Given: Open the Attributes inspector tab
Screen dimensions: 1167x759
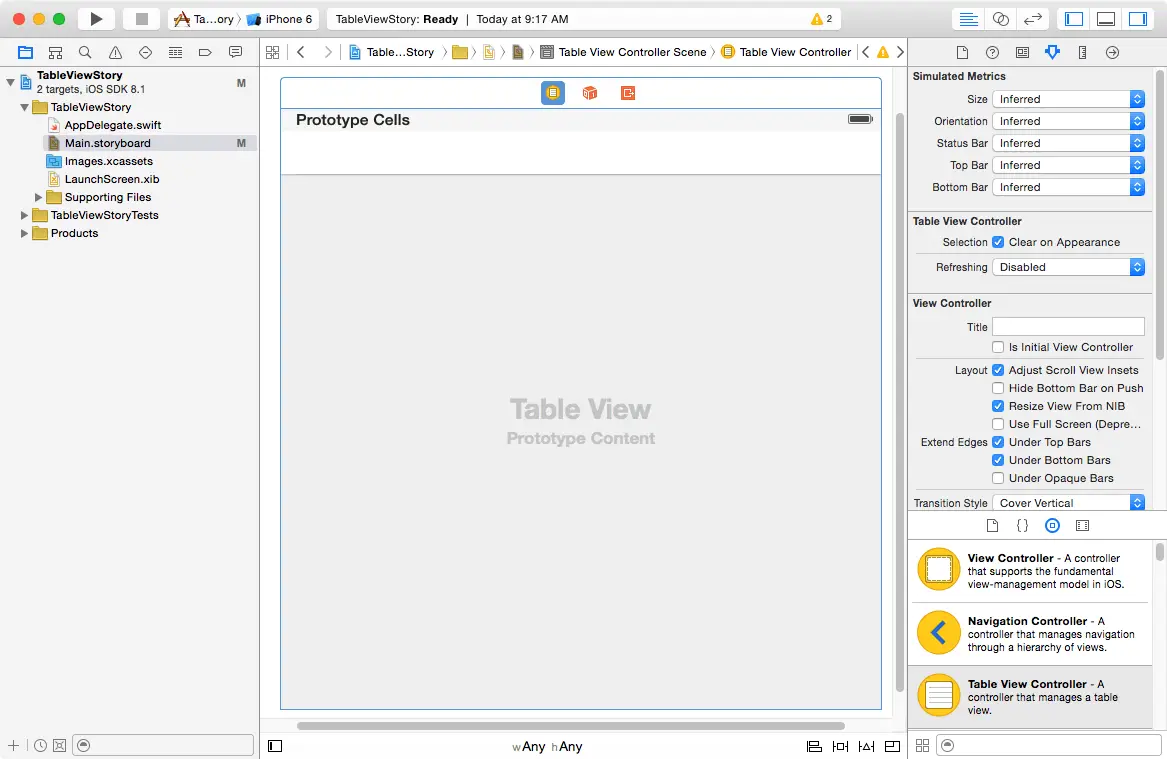Looking at the screenshot, I should [1052, 52].
